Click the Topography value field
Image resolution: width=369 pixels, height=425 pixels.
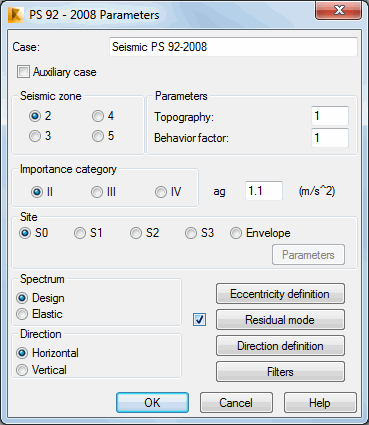(330, 116)
